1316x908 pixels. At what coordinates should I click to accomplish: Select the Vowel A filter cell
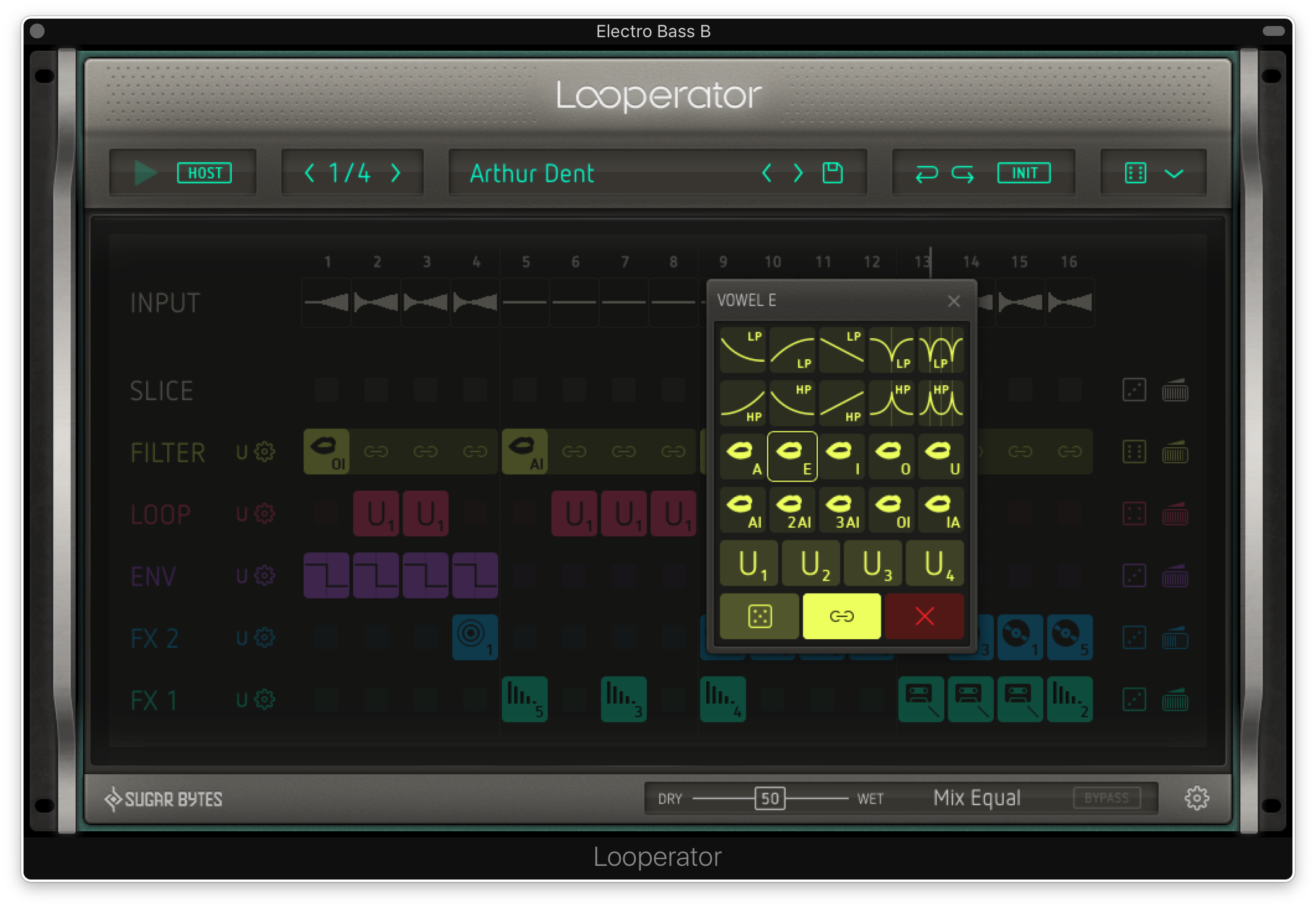742,456
